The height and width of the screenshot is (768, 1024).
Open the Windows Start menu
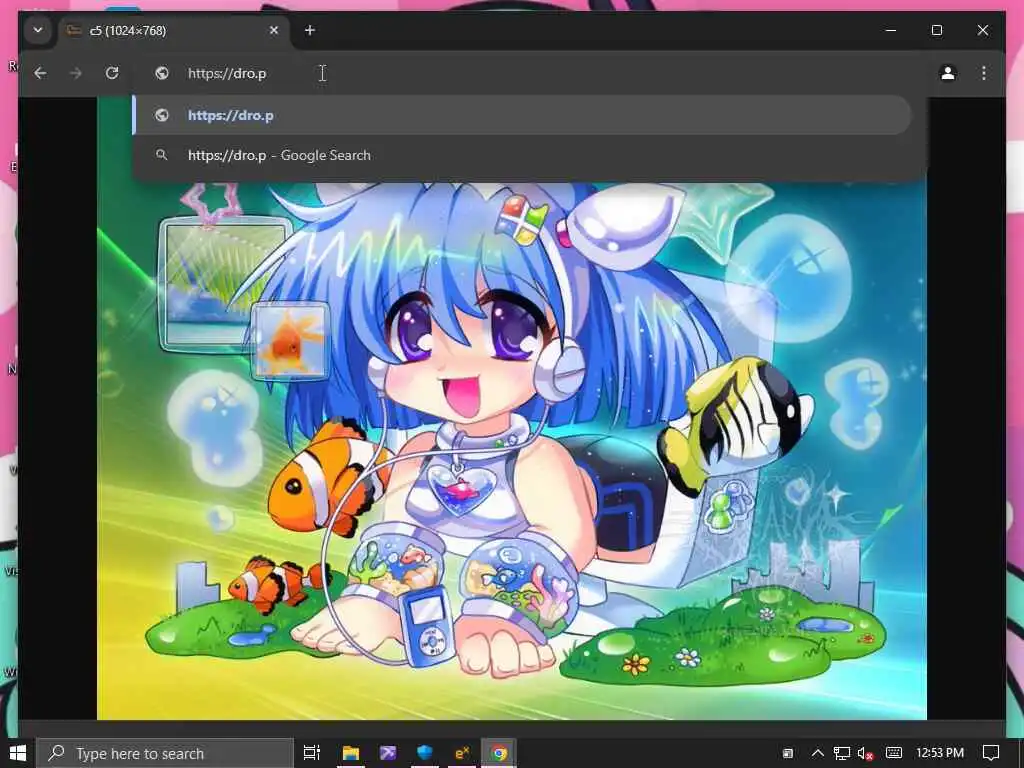coord(18,753)
